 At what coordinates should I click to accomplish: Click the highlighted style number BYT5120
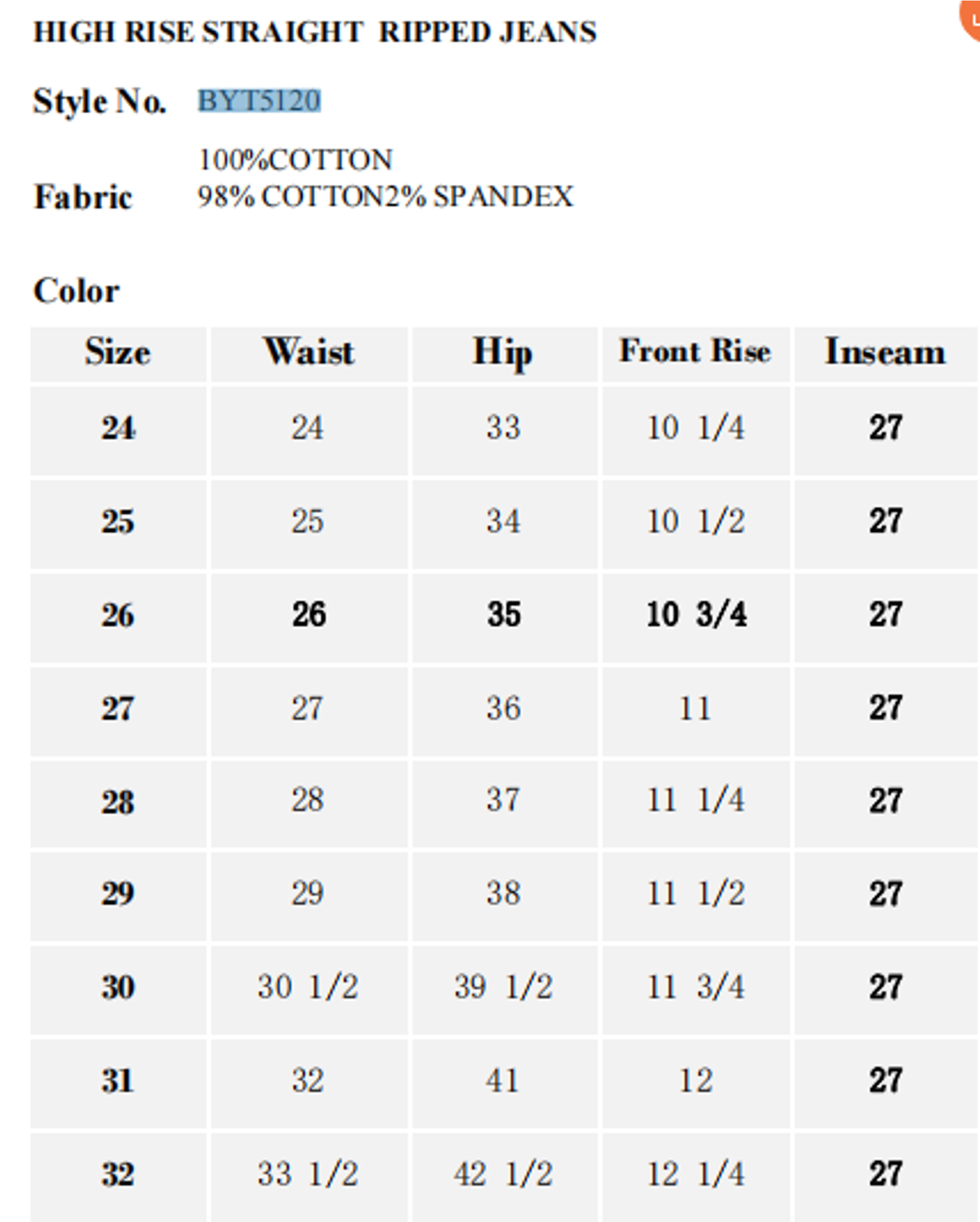pyautogui.click(x=259, y=101)
